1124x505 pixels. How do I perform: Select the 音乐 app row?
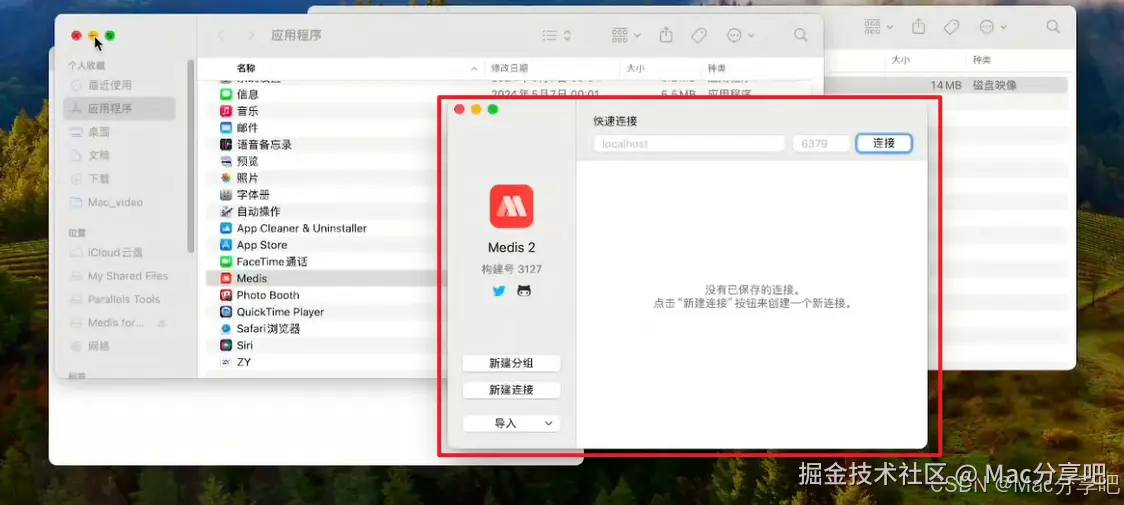coord(321,111)
